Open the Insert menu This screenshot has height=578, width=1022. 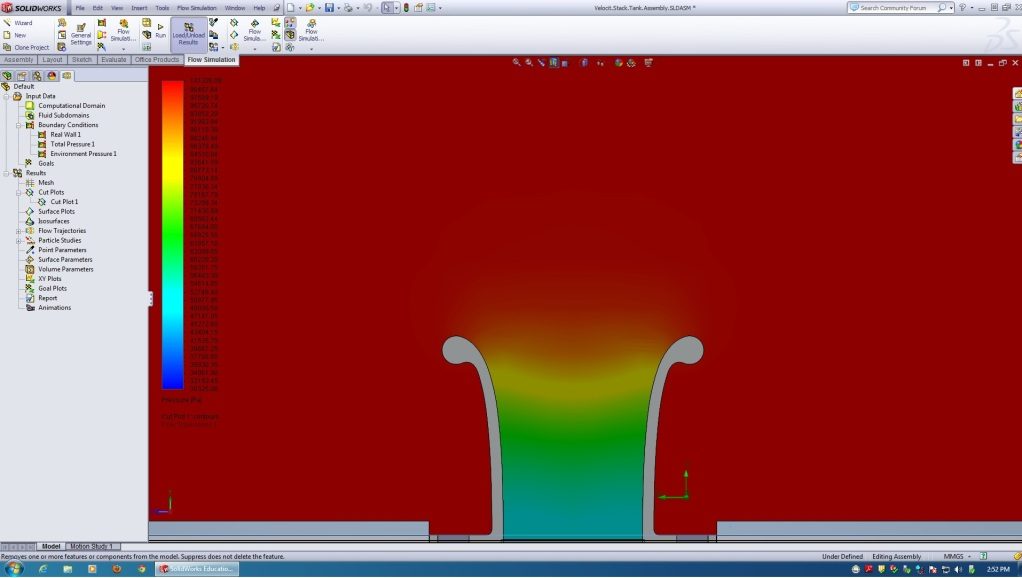tap(139, 8)
